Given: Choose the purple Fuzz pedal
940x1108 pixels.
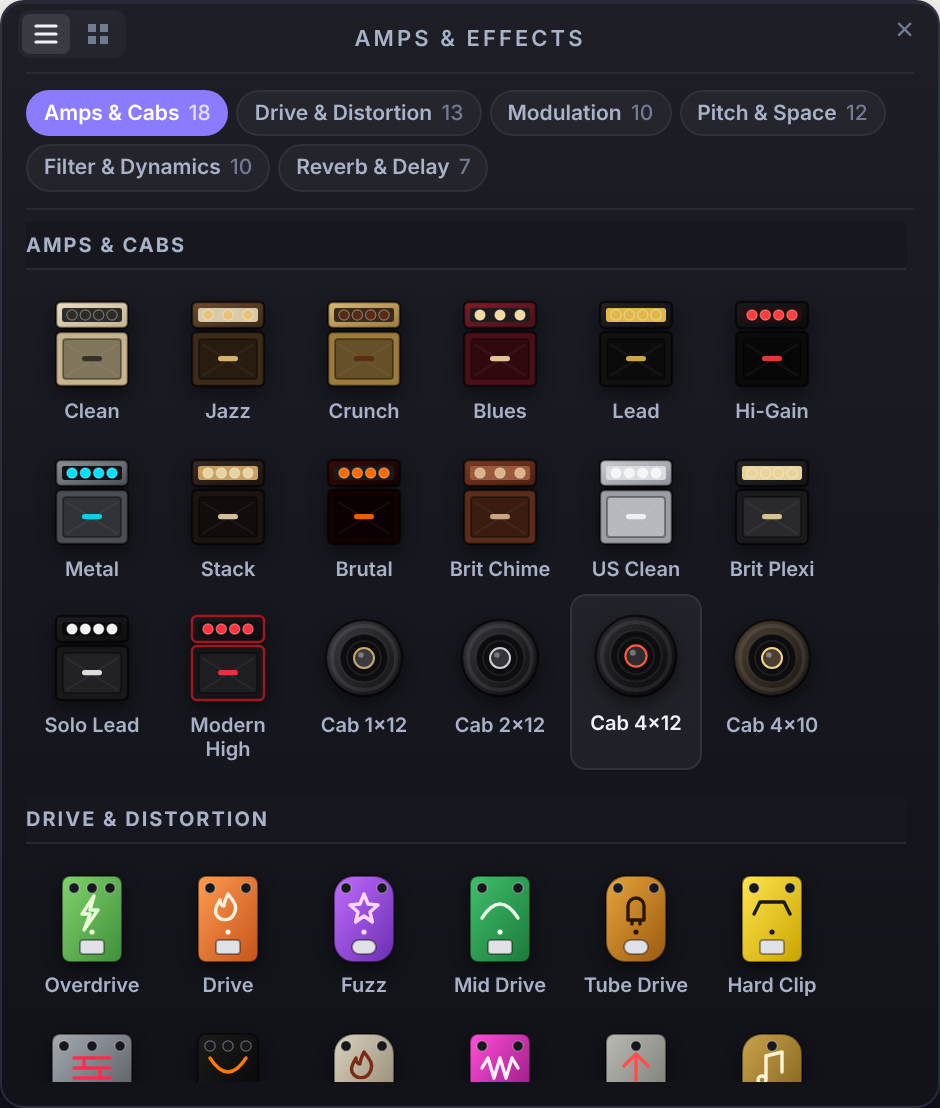Looking at the screenshot, I should coord(364,935).
